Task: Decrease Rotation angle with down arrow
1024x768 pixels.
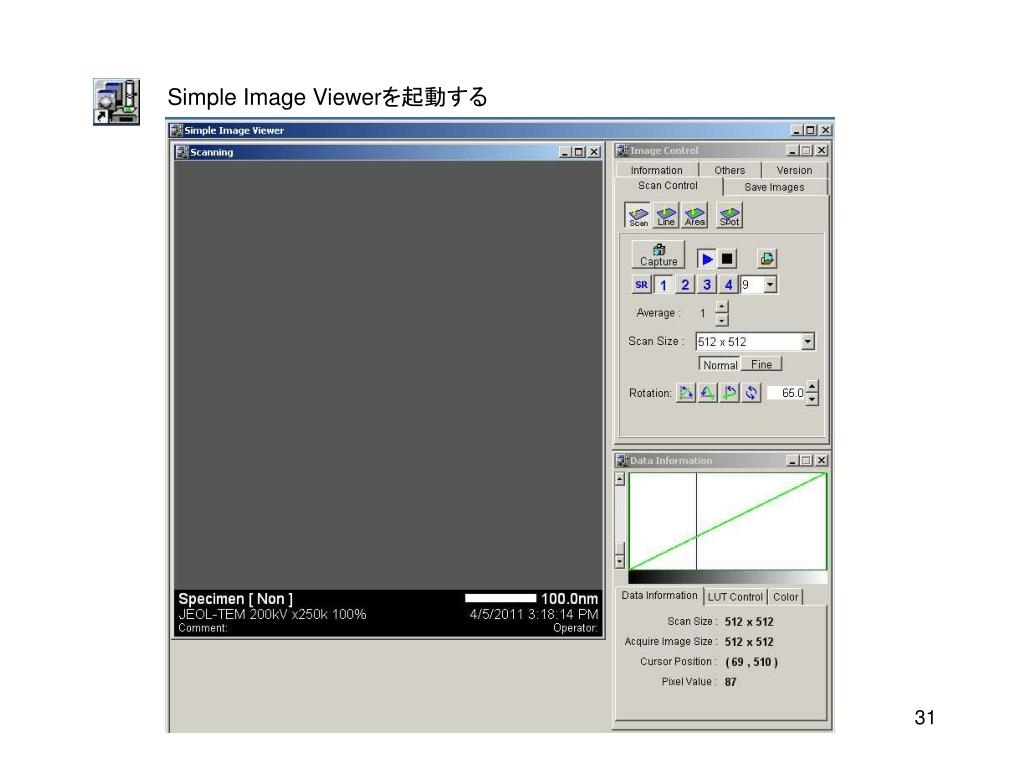Action: [x=812, y=399]
